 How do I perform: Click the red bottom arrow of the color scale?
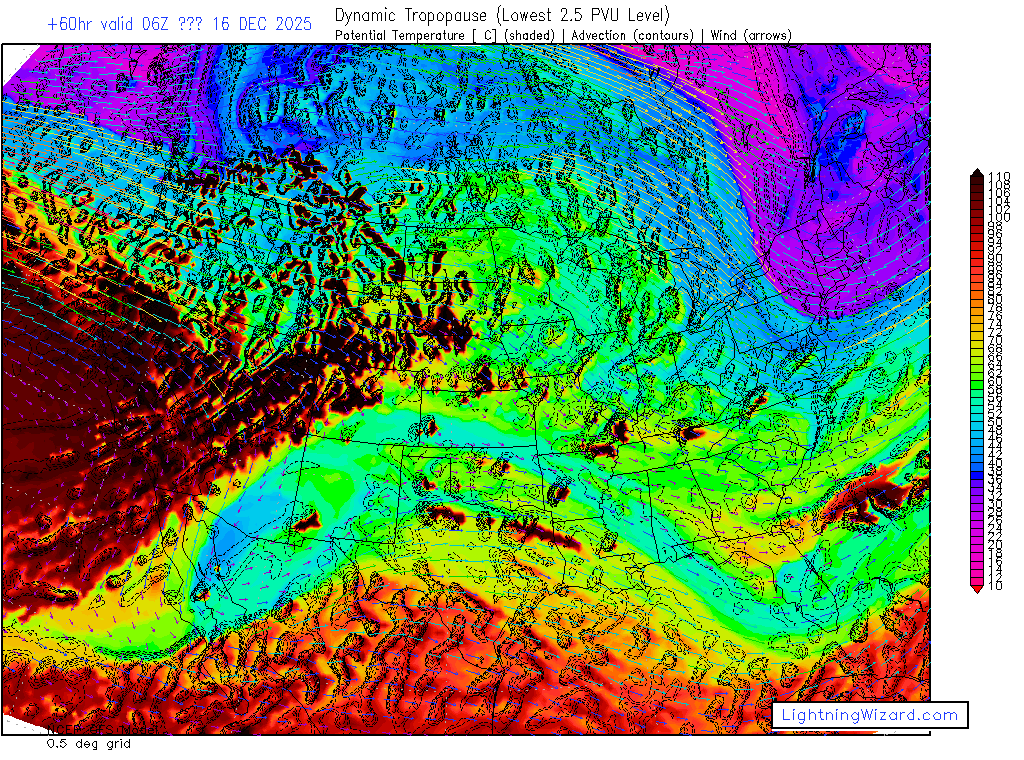[976, 588]
